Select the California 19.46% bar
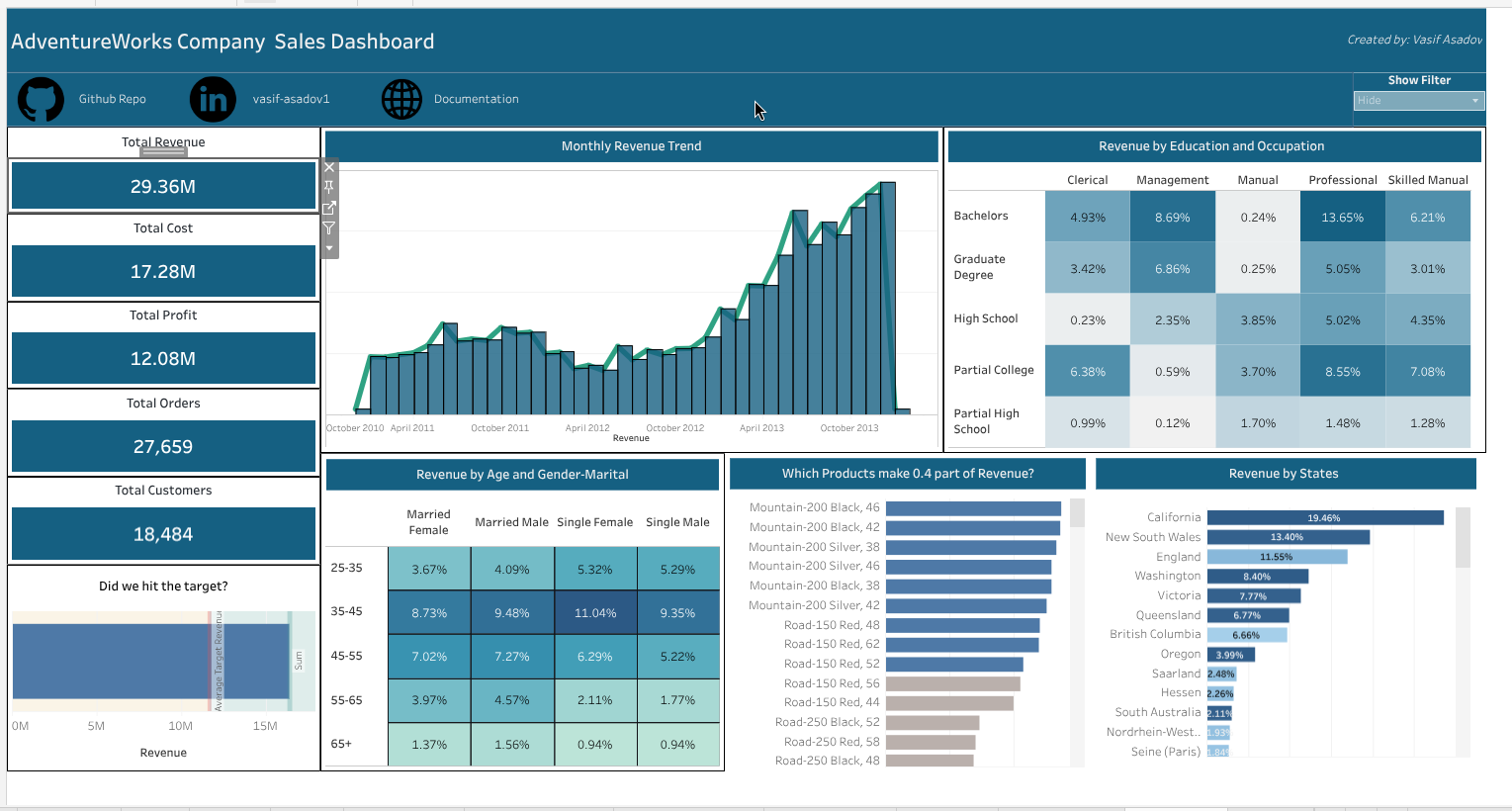 click(1325, 518)
